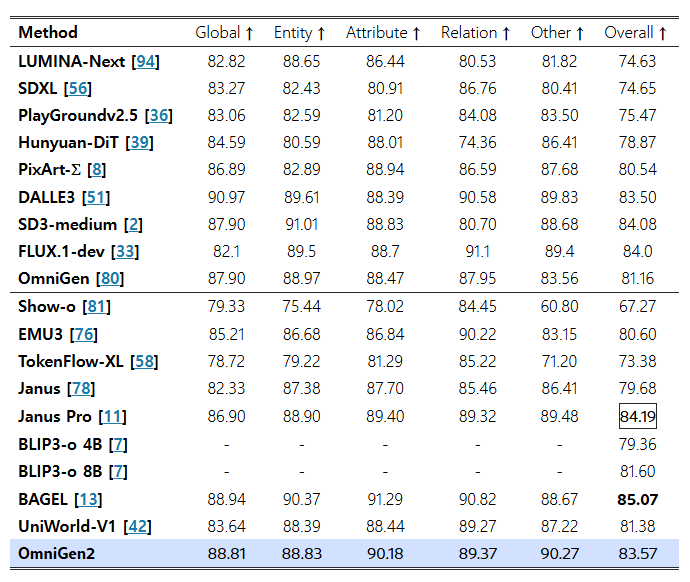Click BAGEL Attribute value 91.29

[385, 499]
